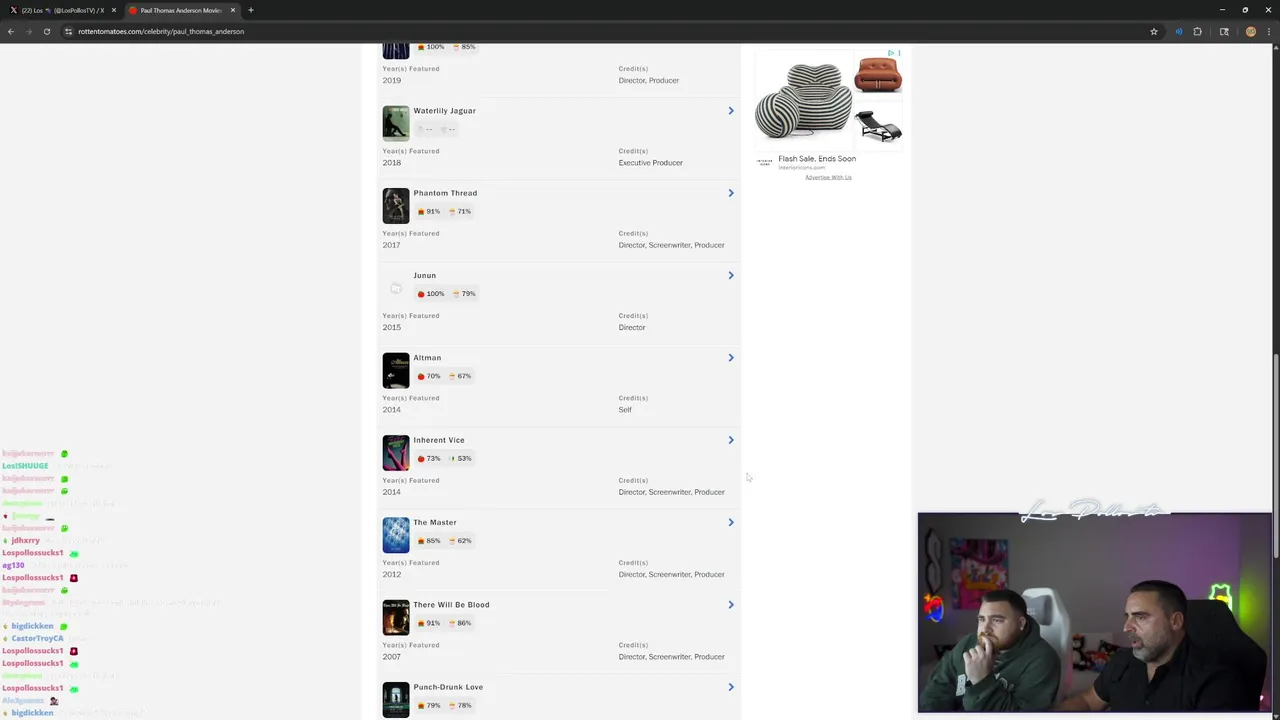
Task: Click The Master poster thumbnail
Action: (x=396, y=535)
